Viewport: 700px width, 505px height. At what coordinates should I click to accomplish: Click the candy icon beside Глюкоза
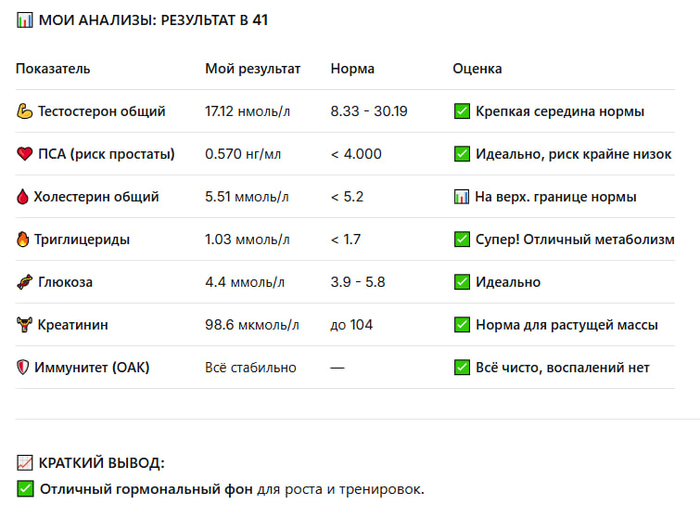25,282
